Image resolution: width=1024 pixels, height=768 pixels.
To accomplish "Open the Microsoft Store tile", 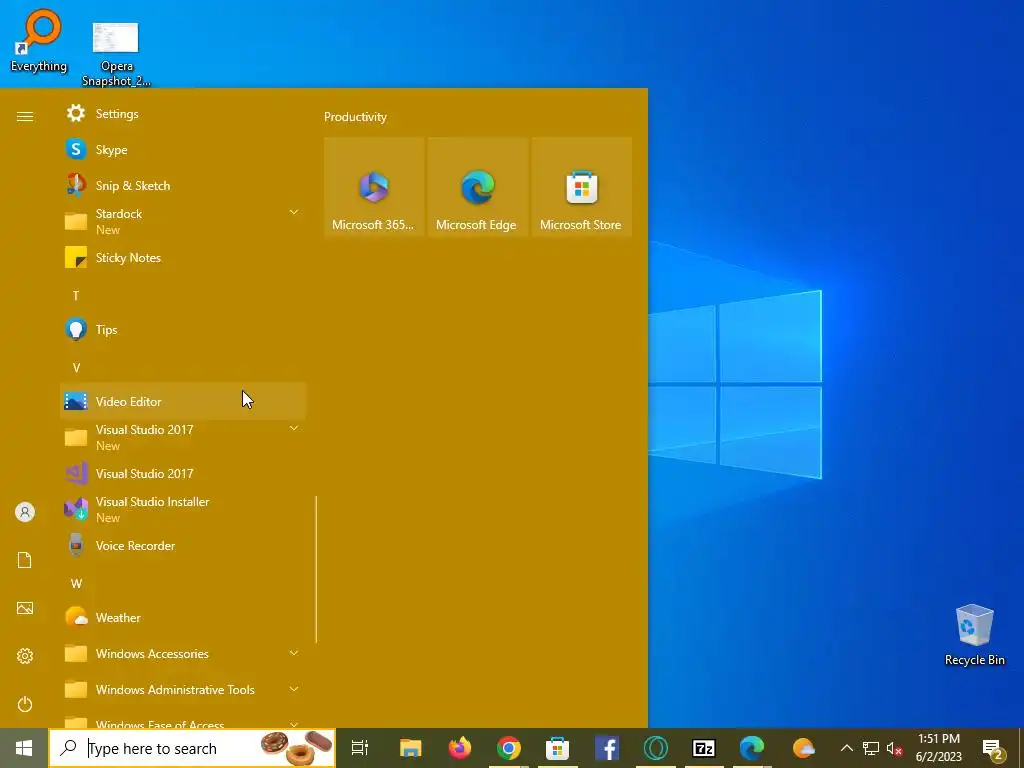I will (x=581, y=187).
